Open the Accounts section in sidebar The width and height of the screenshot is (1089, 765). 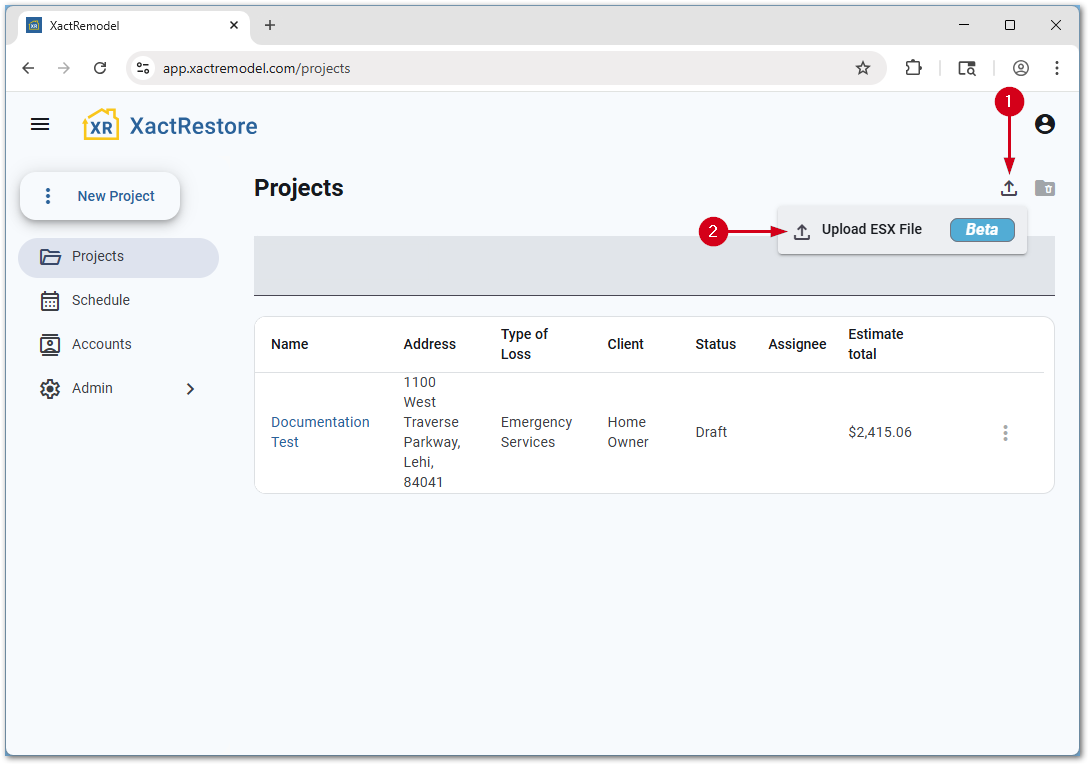(x=101, y=345)
